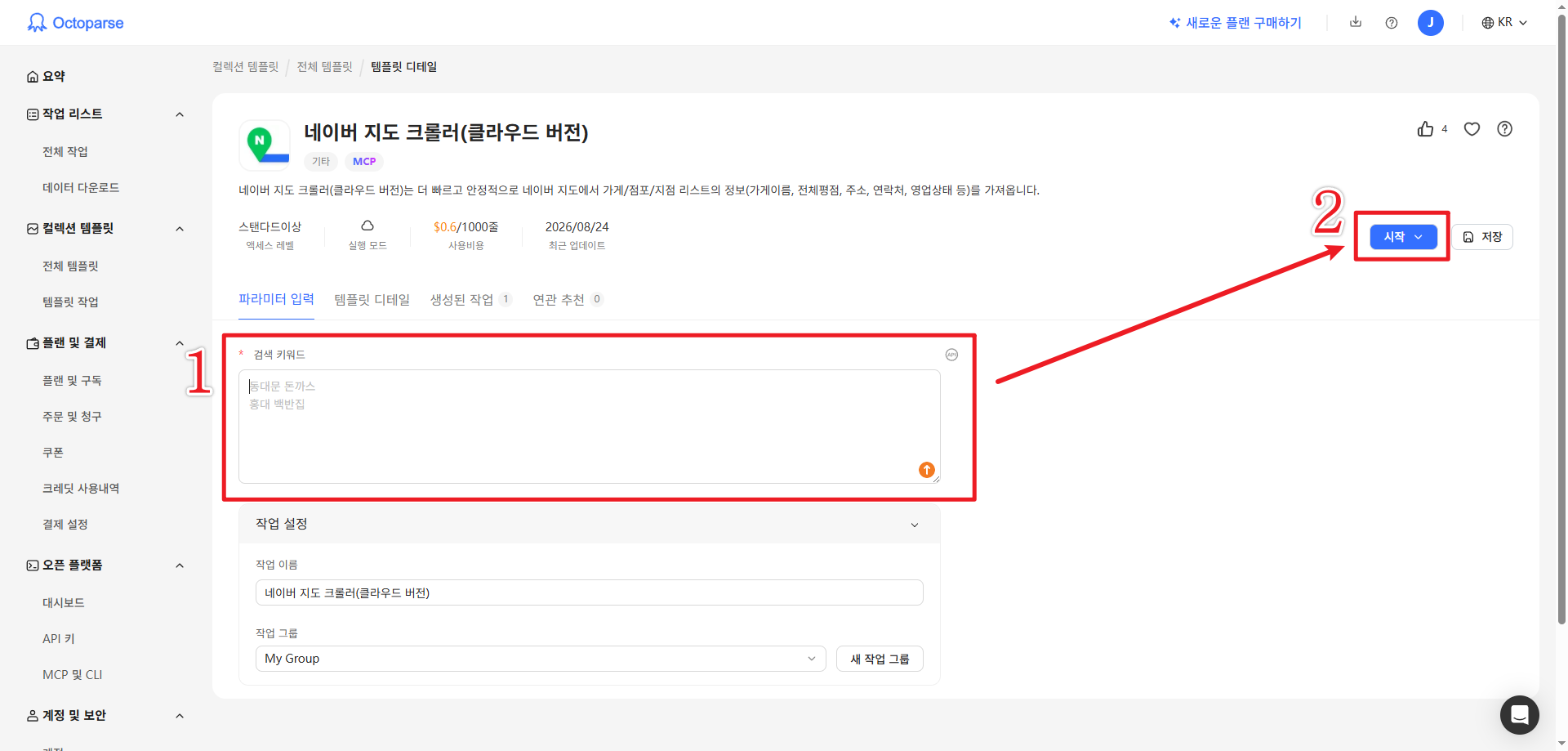Viewport: 1568px width, 751px height.
Task: Click the 검색 키워드 textarea
Action: coord(589,426)
